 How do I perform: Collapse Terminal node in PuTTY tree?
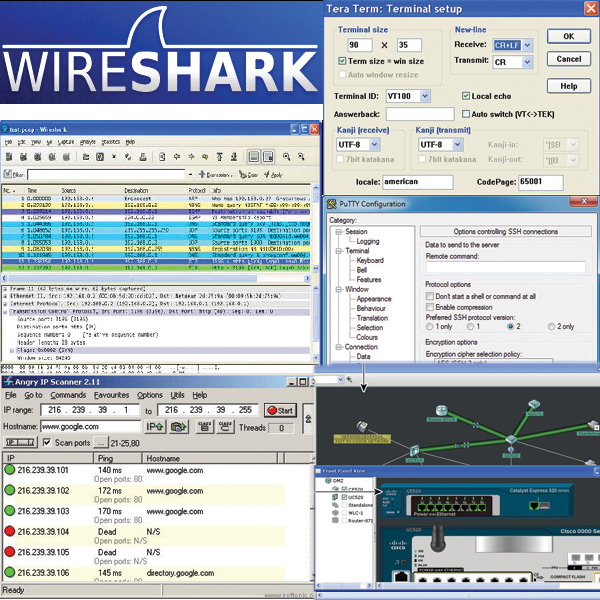339,251
